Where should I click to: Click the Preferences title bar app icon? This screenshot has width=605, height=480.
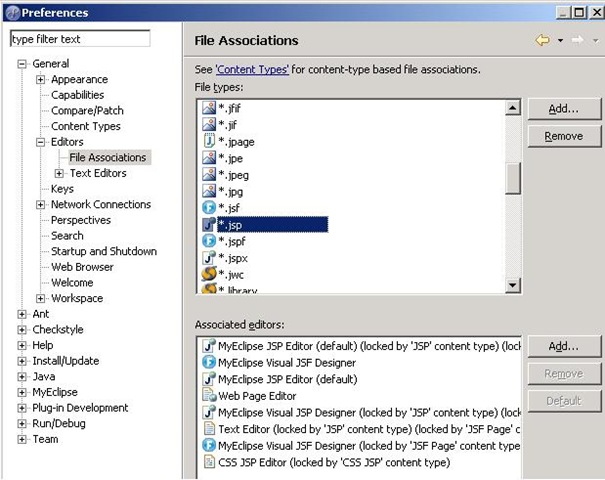pyautogui.click(x=13, y=13)
